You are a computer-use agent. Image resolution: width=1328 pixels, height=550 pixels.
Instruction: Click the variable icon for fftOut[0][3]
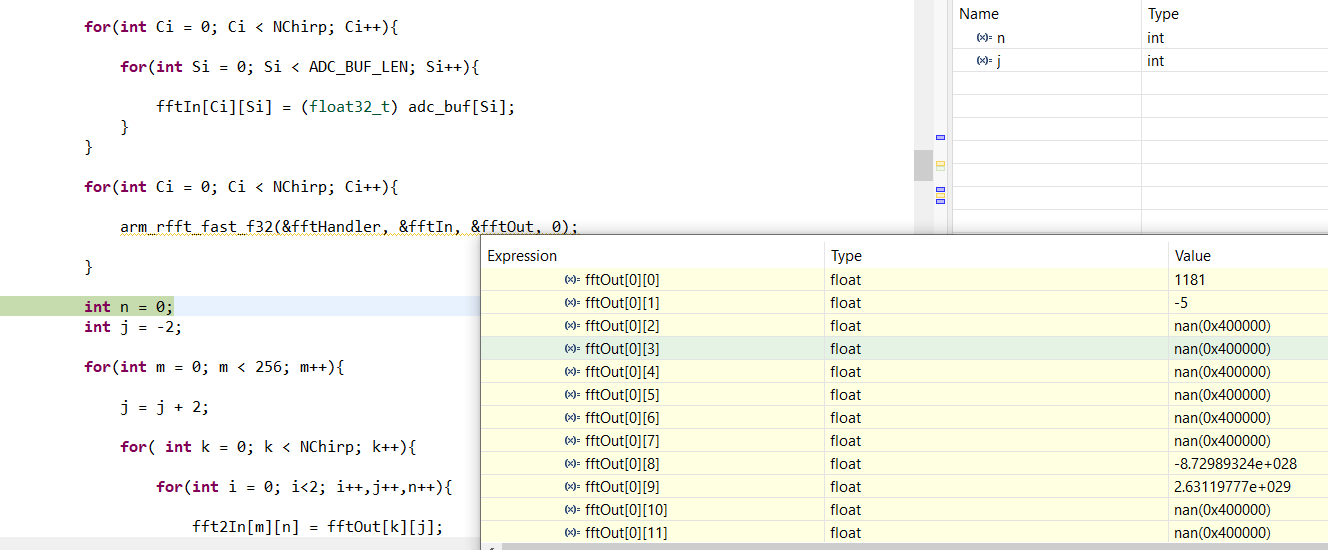[x=572, y=349]
